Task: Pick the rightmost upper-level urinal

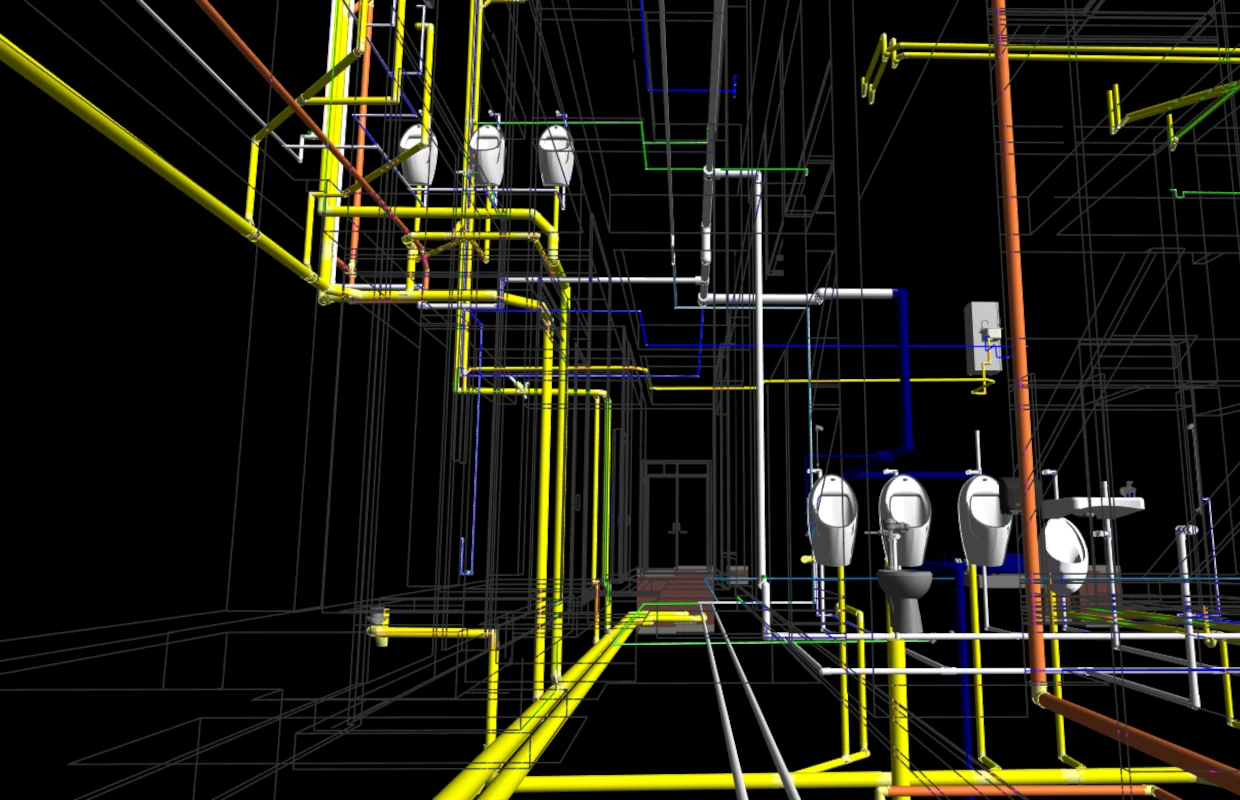Action: (556, 154)
